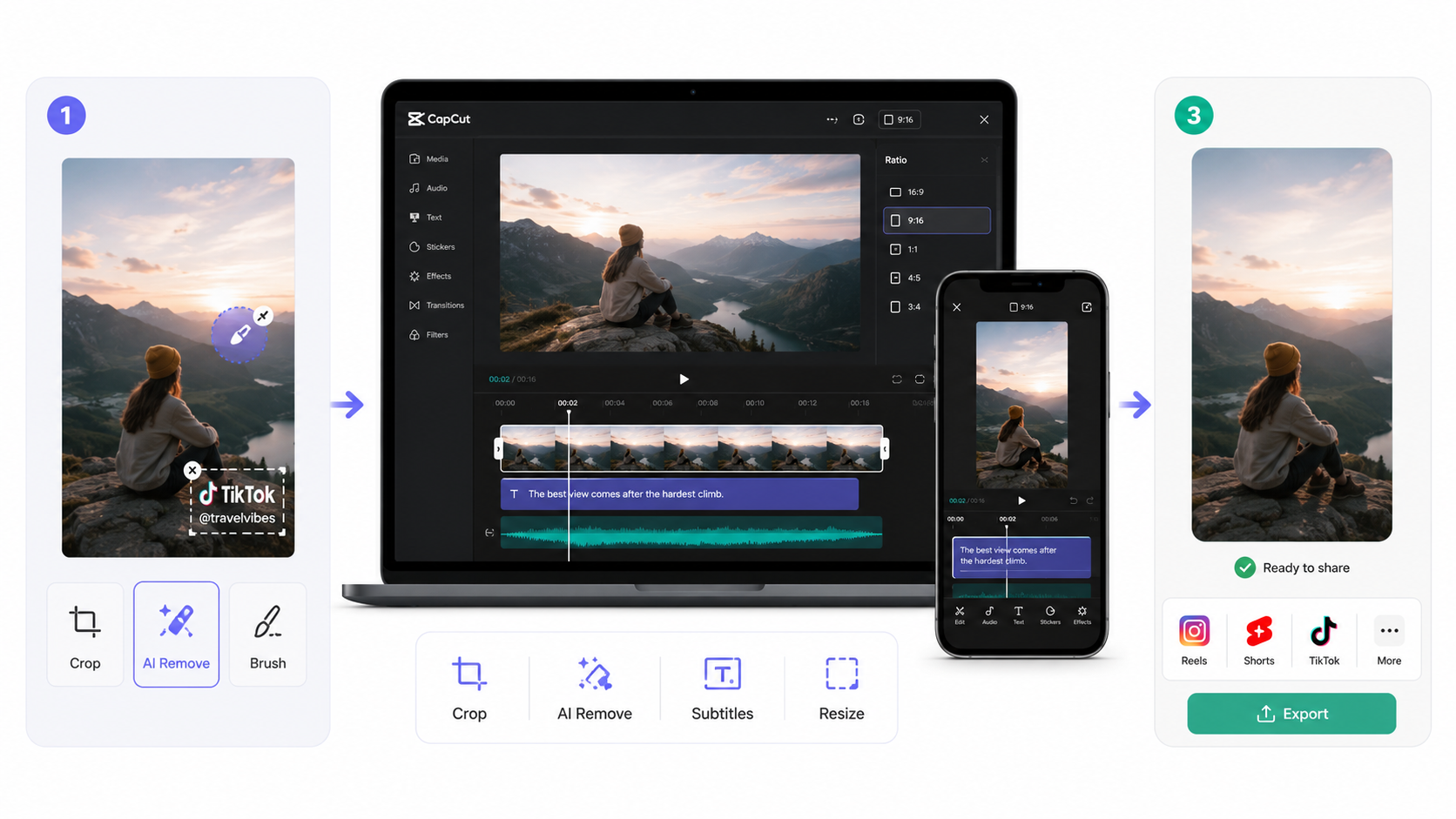This screenshot has height=819, width=1456.
Task: Open the more options dots in CapCut header
Action: tap(832, 120)
